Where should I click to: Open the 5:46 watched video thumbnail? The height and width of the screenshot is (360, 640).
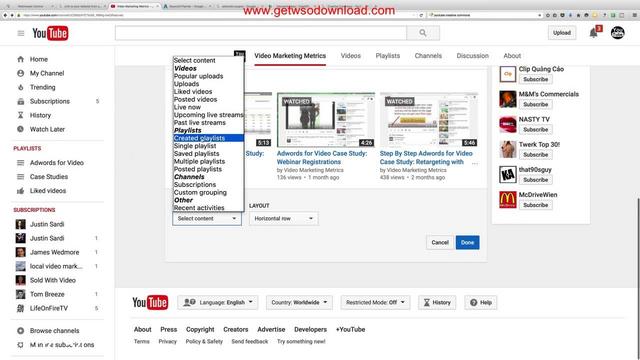(x=429, y=120)
